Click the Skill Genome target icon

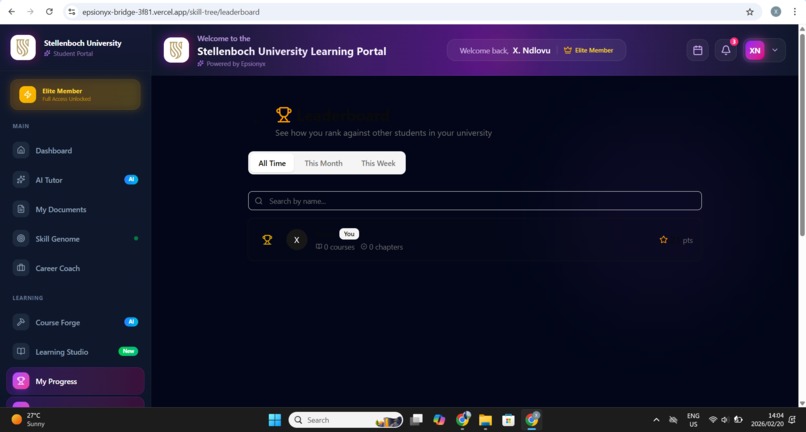(21, 238)
